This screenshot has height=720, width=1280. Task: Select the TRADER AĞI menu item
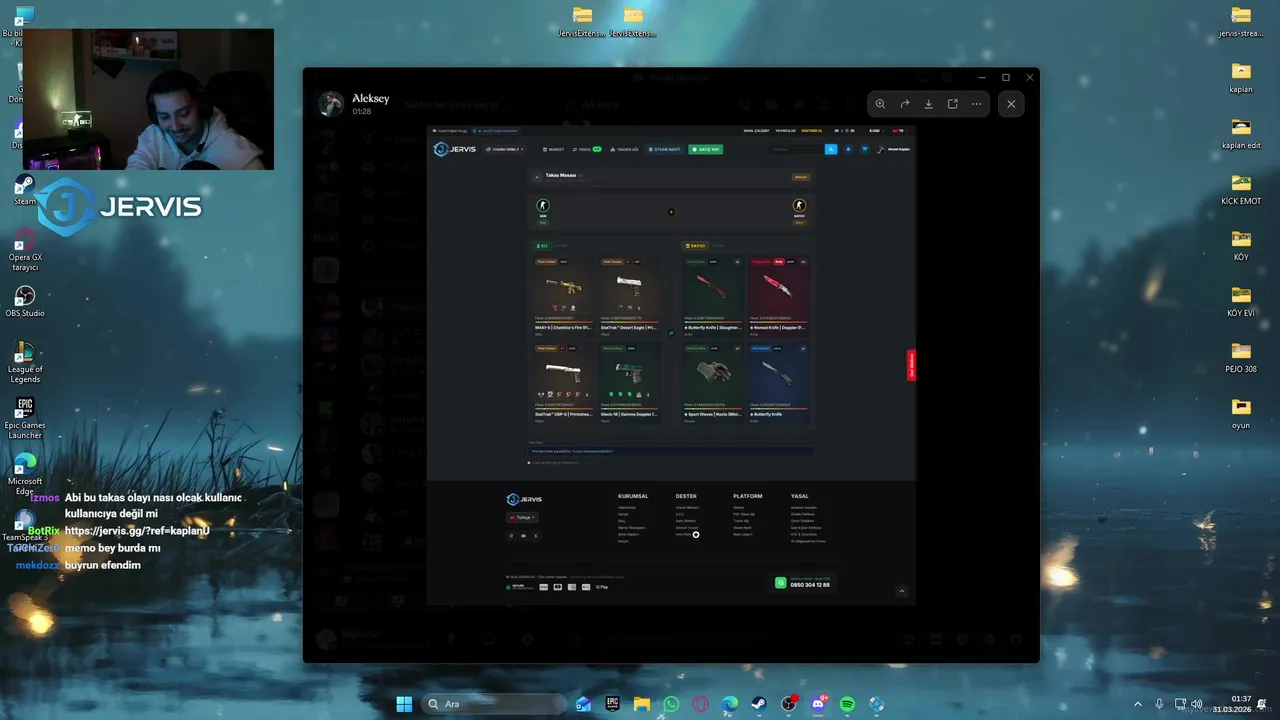pos(624,149)
